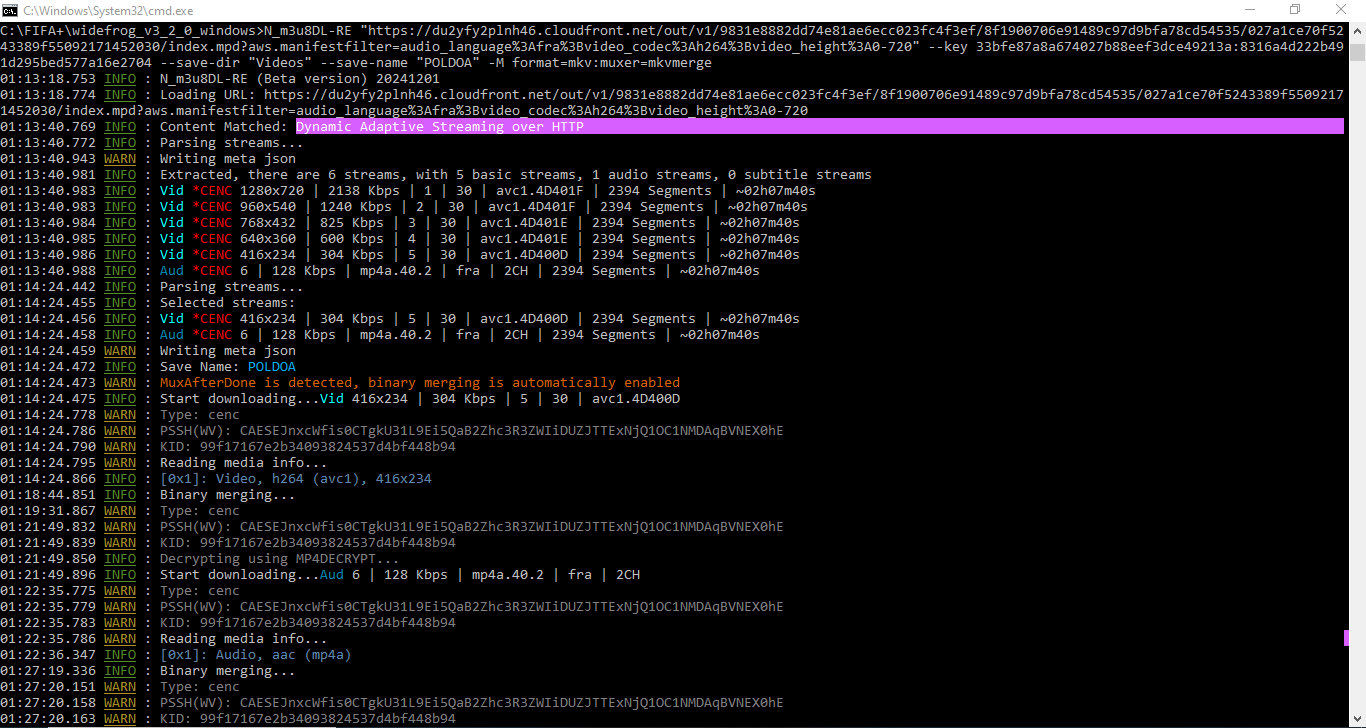Viewport: 1366px width, 728px height.
Task: Click Parsing streams at 01:13:40.772
Action: click(232, 142)
